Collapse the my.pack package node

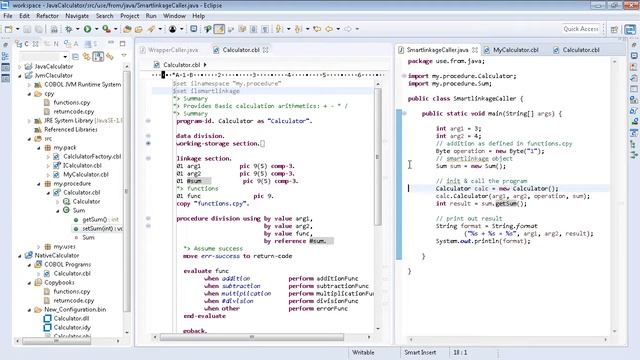point(39,148)
